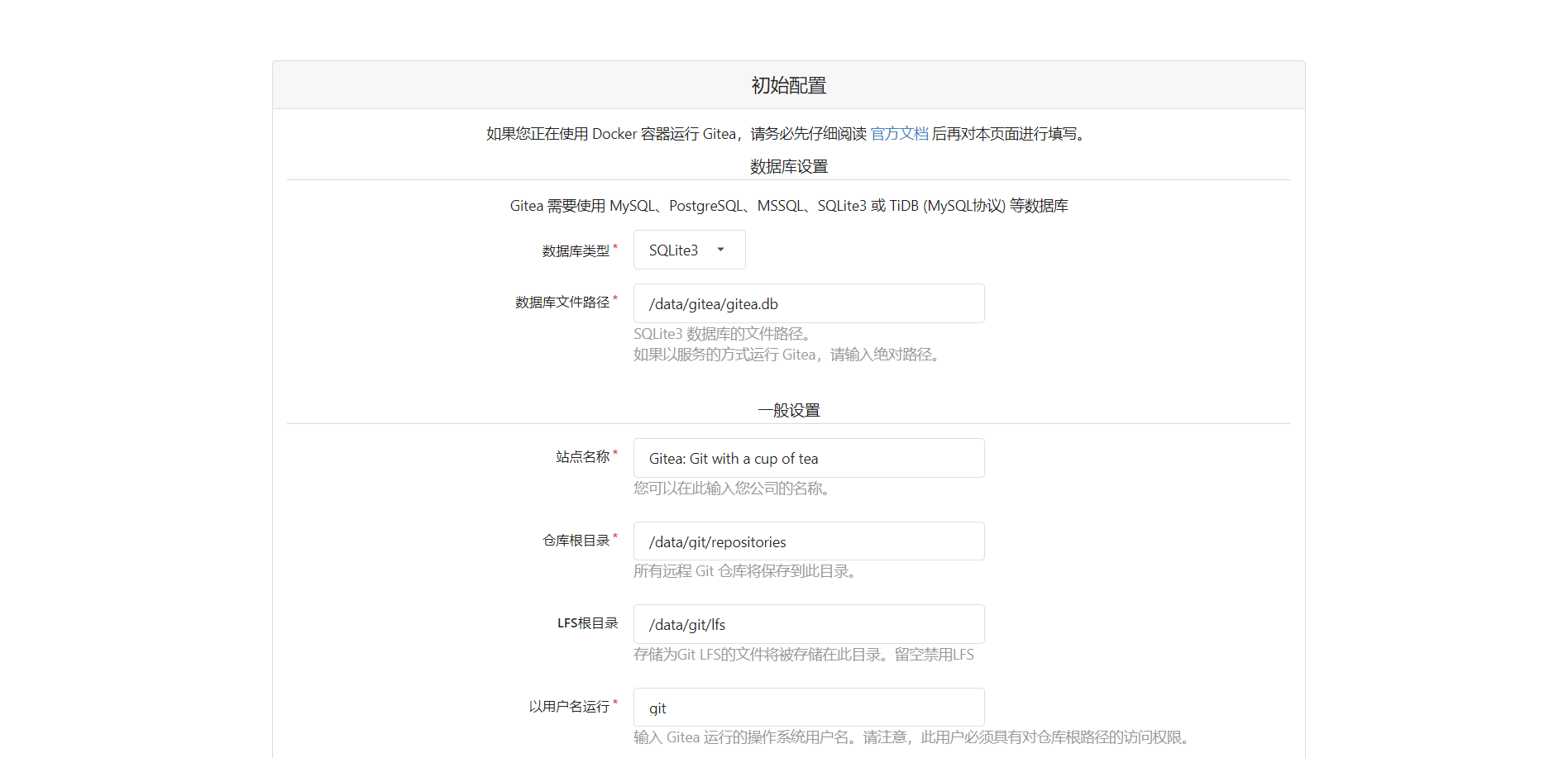Screen dimensions: 1568x758
Task: Click the LFS根目录 input field
Action: pos(809,624)
